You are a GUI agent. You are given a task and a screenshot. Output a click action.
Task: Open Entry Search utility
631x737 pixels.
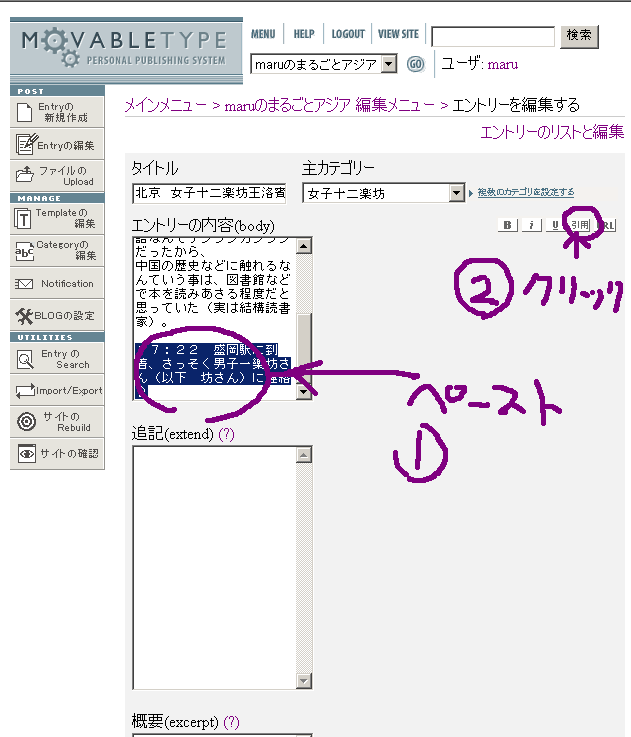(57, 358)
